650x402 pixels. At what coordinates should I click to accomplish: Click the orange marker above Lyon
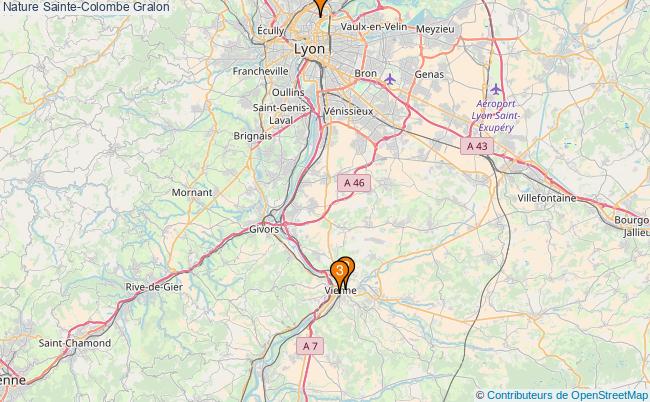tap(320, 5)
